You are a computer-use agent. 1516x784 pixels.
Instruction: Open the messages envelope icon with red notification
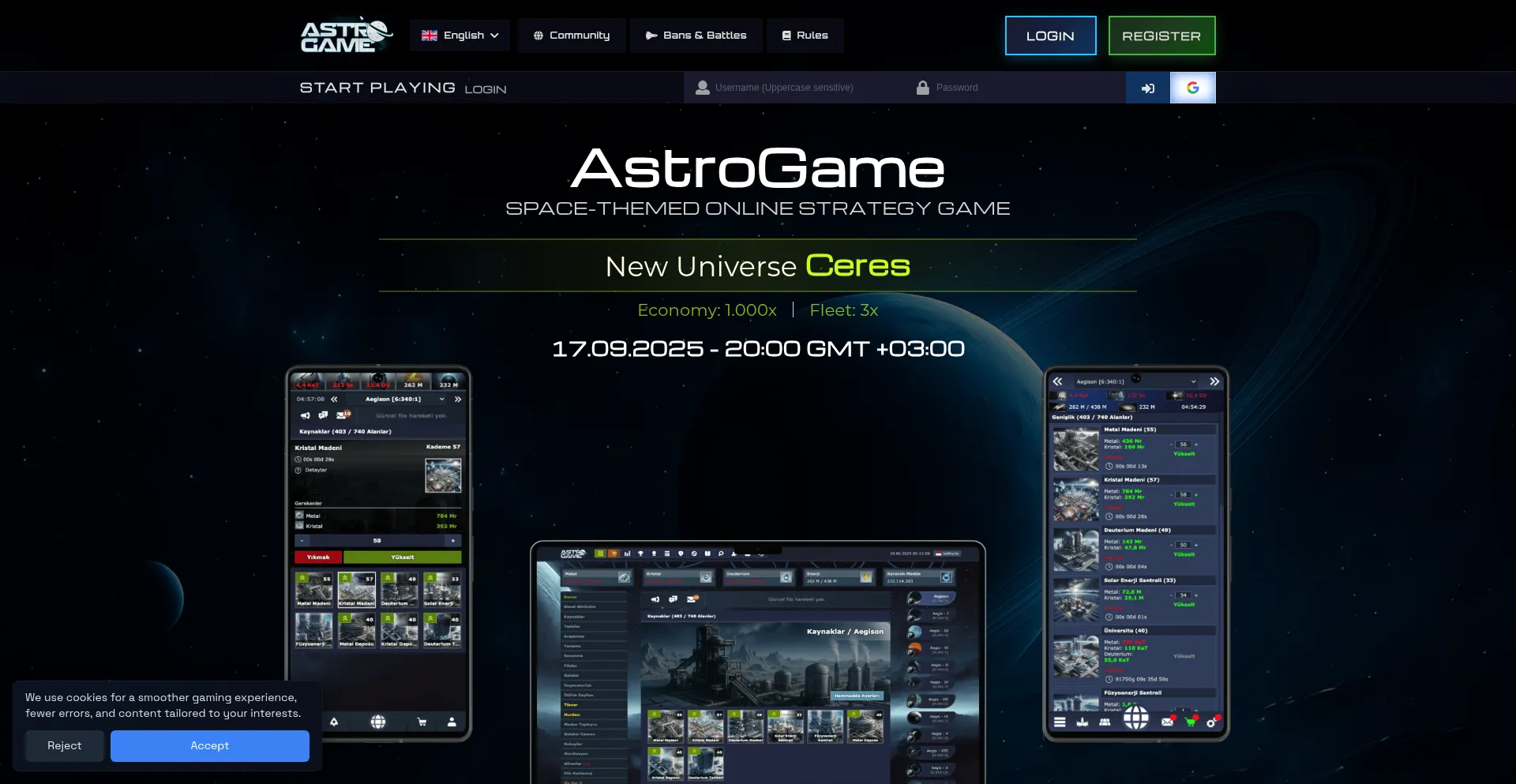[x=1168, y=722]
